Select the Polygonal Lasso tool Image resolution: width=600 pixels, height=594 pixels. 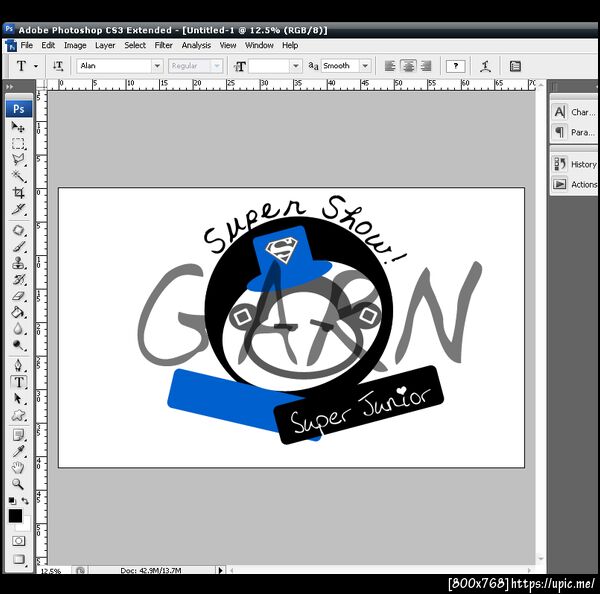18,160
